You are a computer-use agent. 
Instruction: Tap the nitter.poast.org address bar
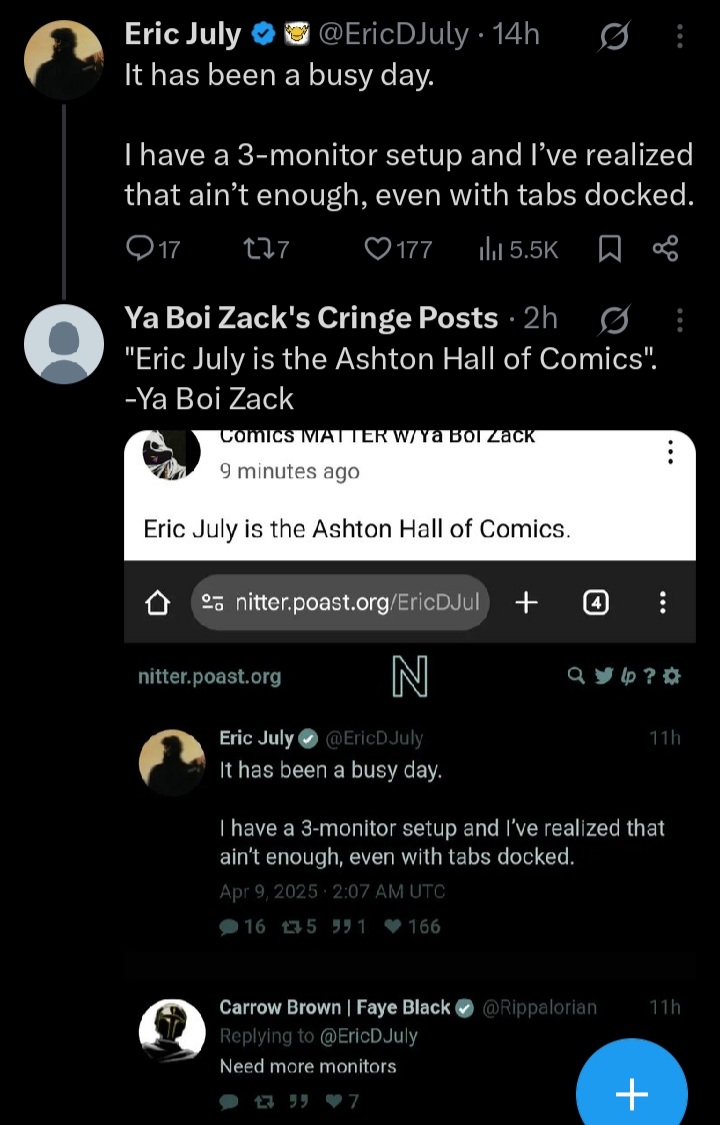[x=340, y=602]
